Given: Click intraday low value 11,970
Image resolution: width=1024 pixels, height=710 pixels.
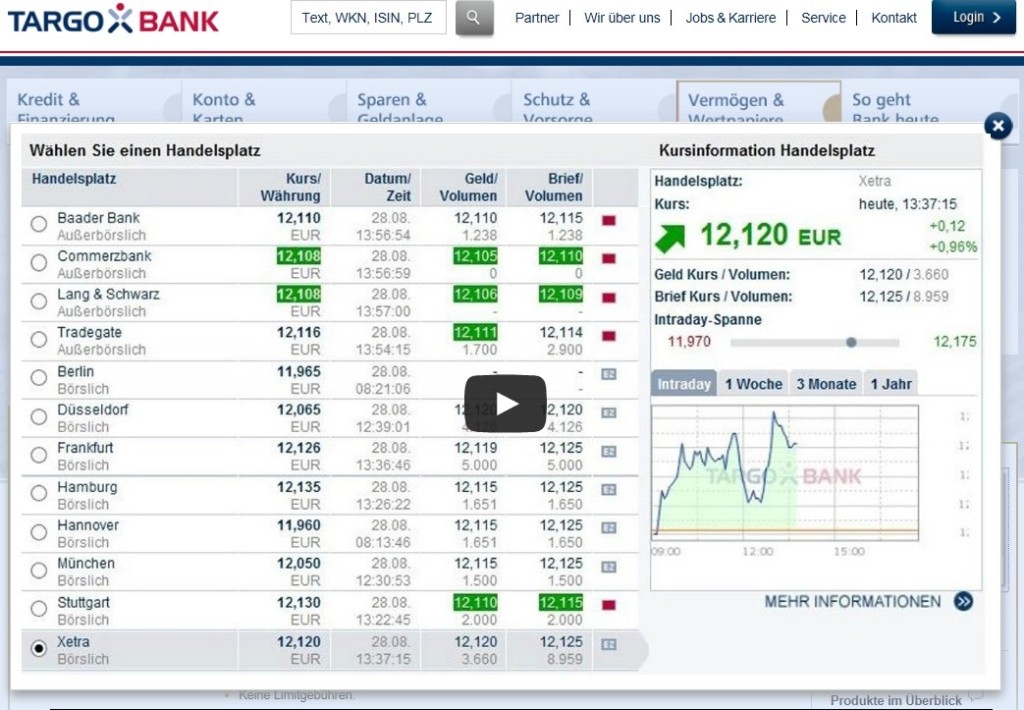Looking at the screenshot, I should point(689,341).
